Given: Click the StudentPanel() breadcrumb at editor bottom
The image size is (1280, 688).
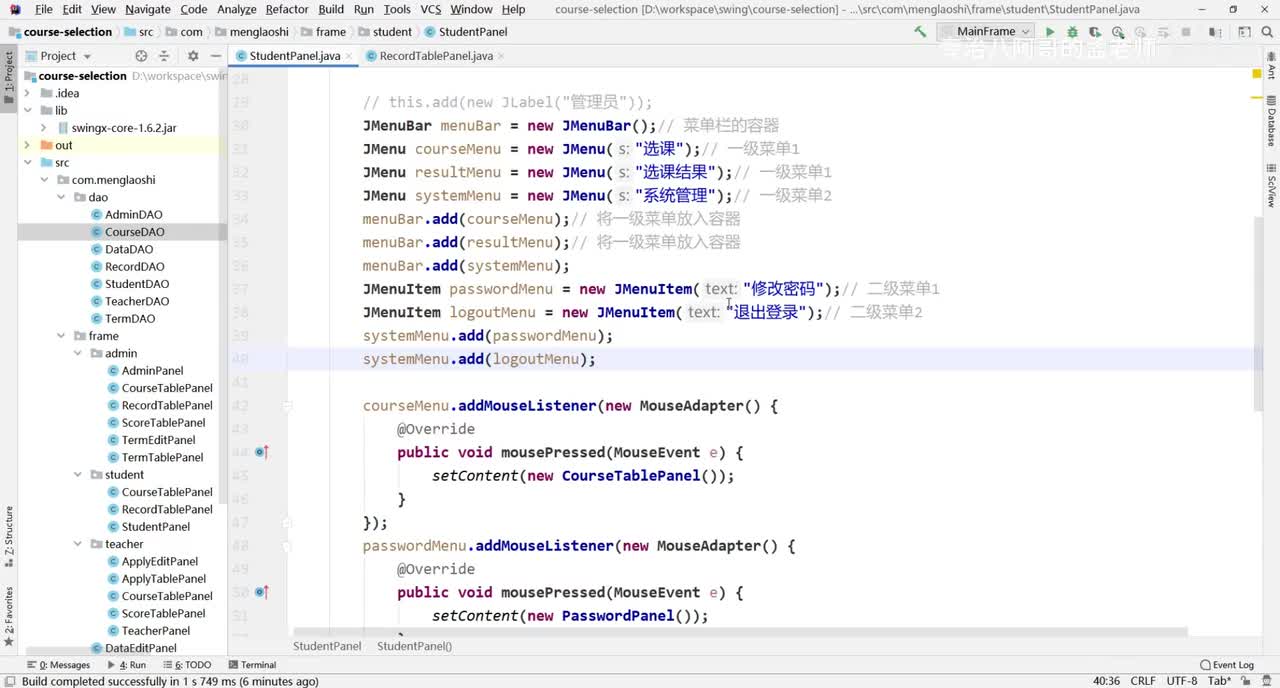Looking at the screenshot, I should pyautogui.click(x=414, y=646).
